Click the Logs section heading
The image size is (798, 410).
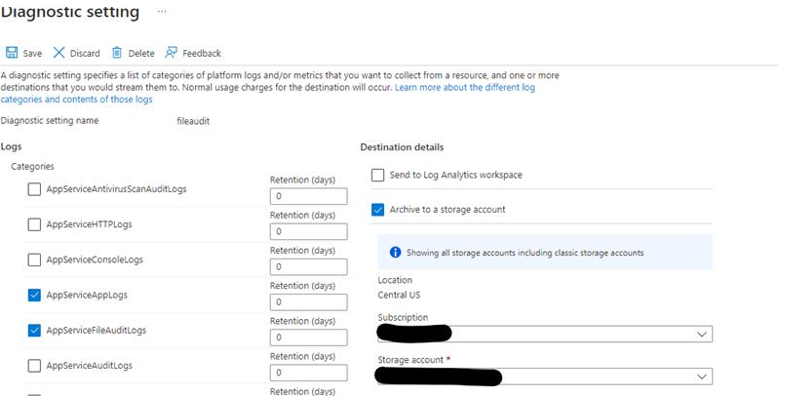[11, 147]
